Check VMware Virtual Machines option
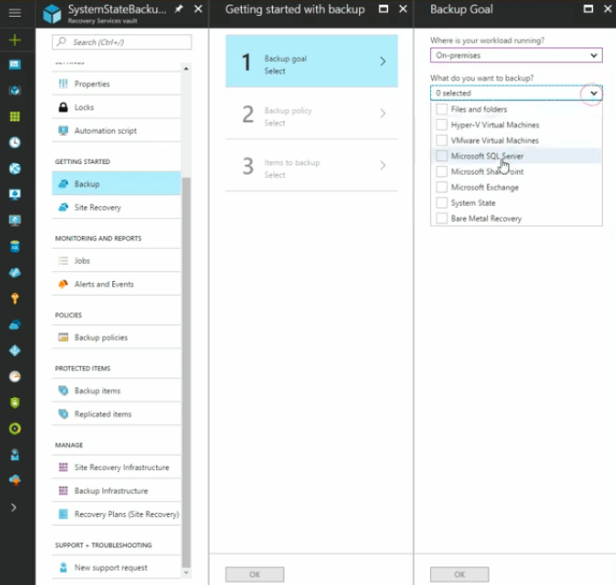The width and height of the screenshot is (616, 585). click(442, 140)
